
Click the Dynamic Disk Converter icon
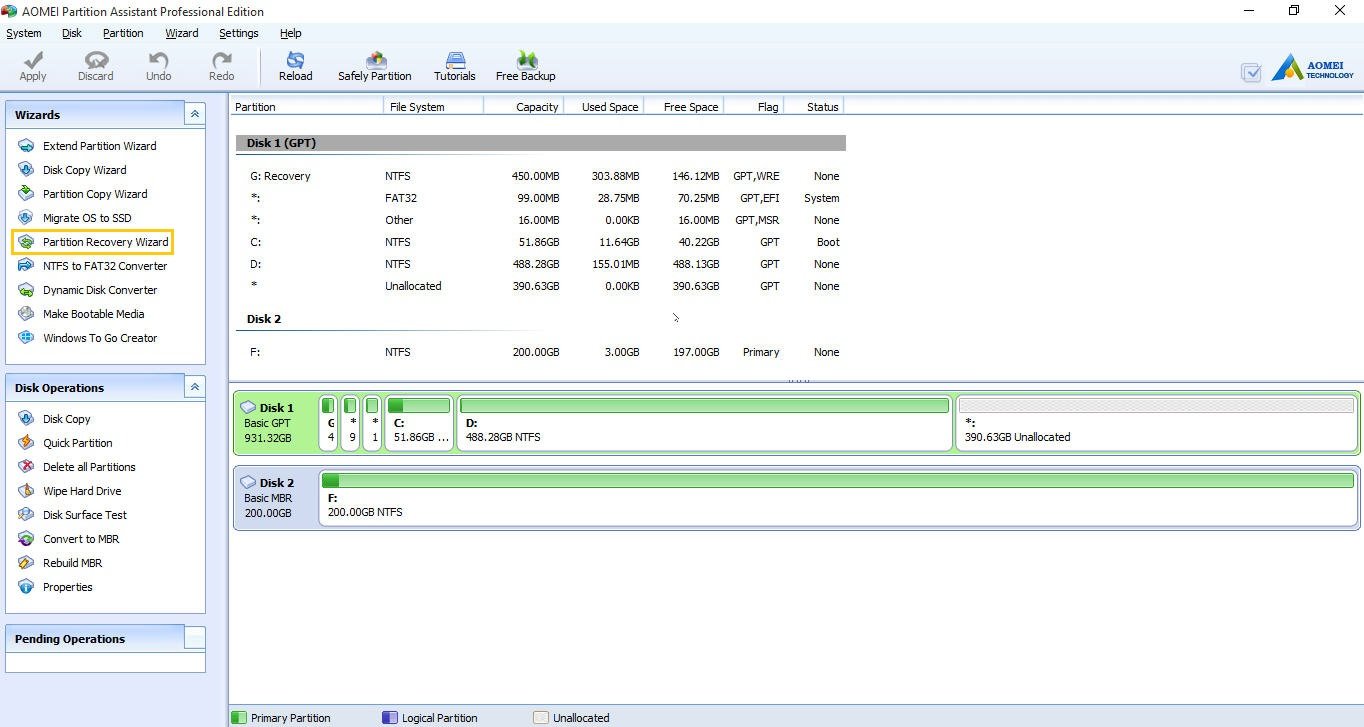[x=26, y=290]
